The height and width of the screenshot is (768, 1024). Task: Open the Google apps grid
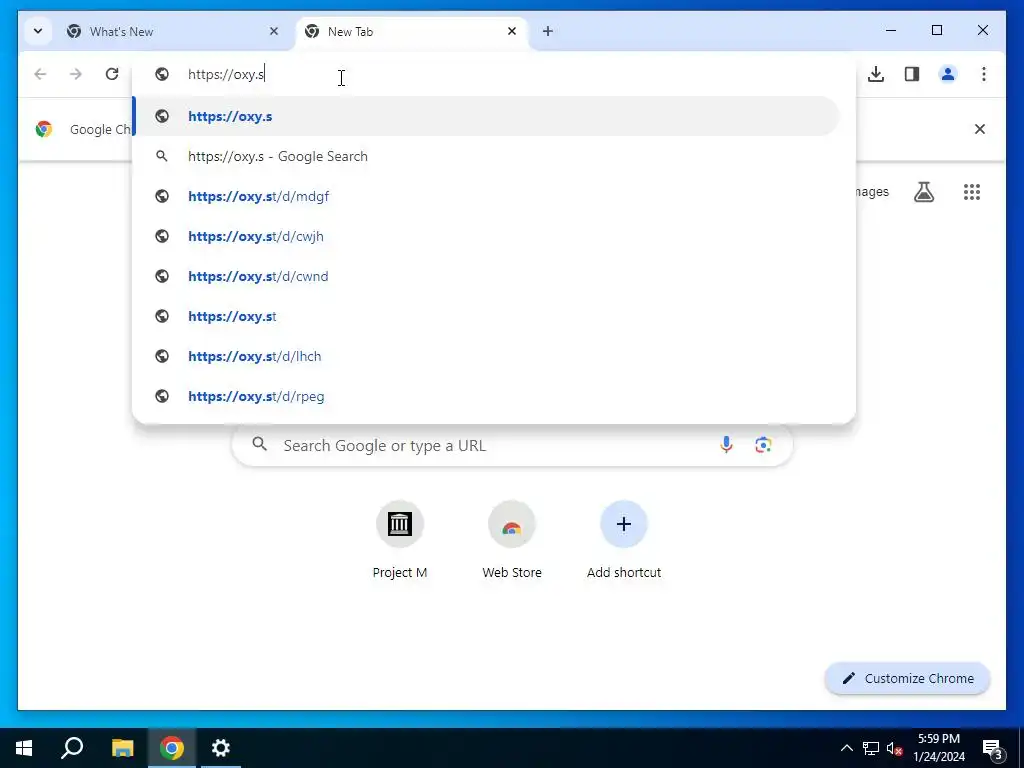pyautogui.click(x=972, y=191)
